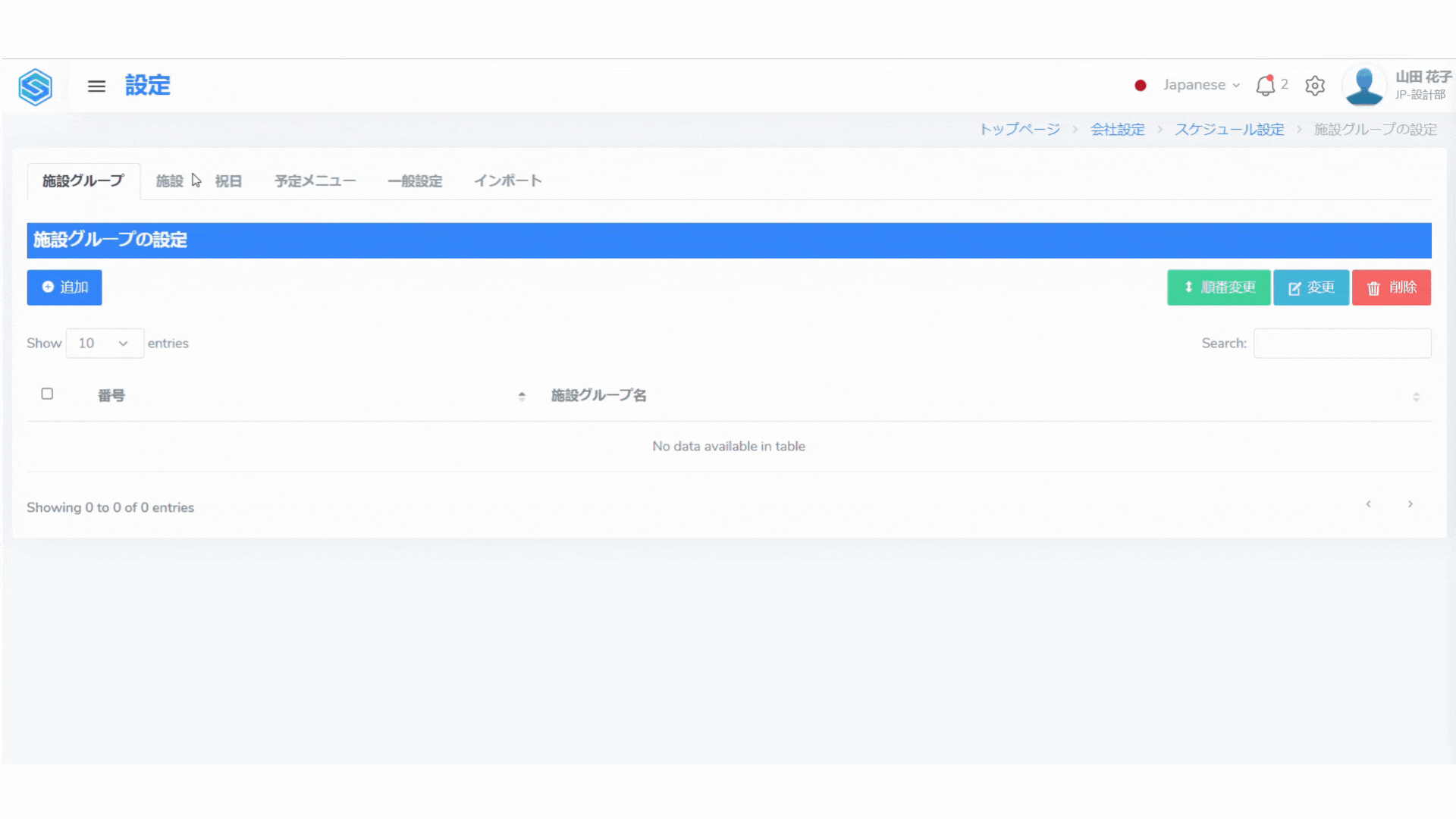Image resolution: width=1456 pixels, height=819 pixels.
Task: Click the user avatar for 山田 花子
Action: pyautogui.click(x=1363, y=86)
